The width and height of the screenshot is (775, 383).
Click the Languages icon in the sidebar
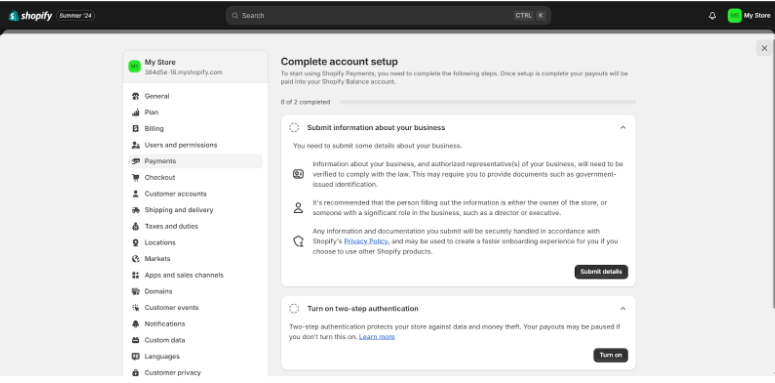coord(135,357)
